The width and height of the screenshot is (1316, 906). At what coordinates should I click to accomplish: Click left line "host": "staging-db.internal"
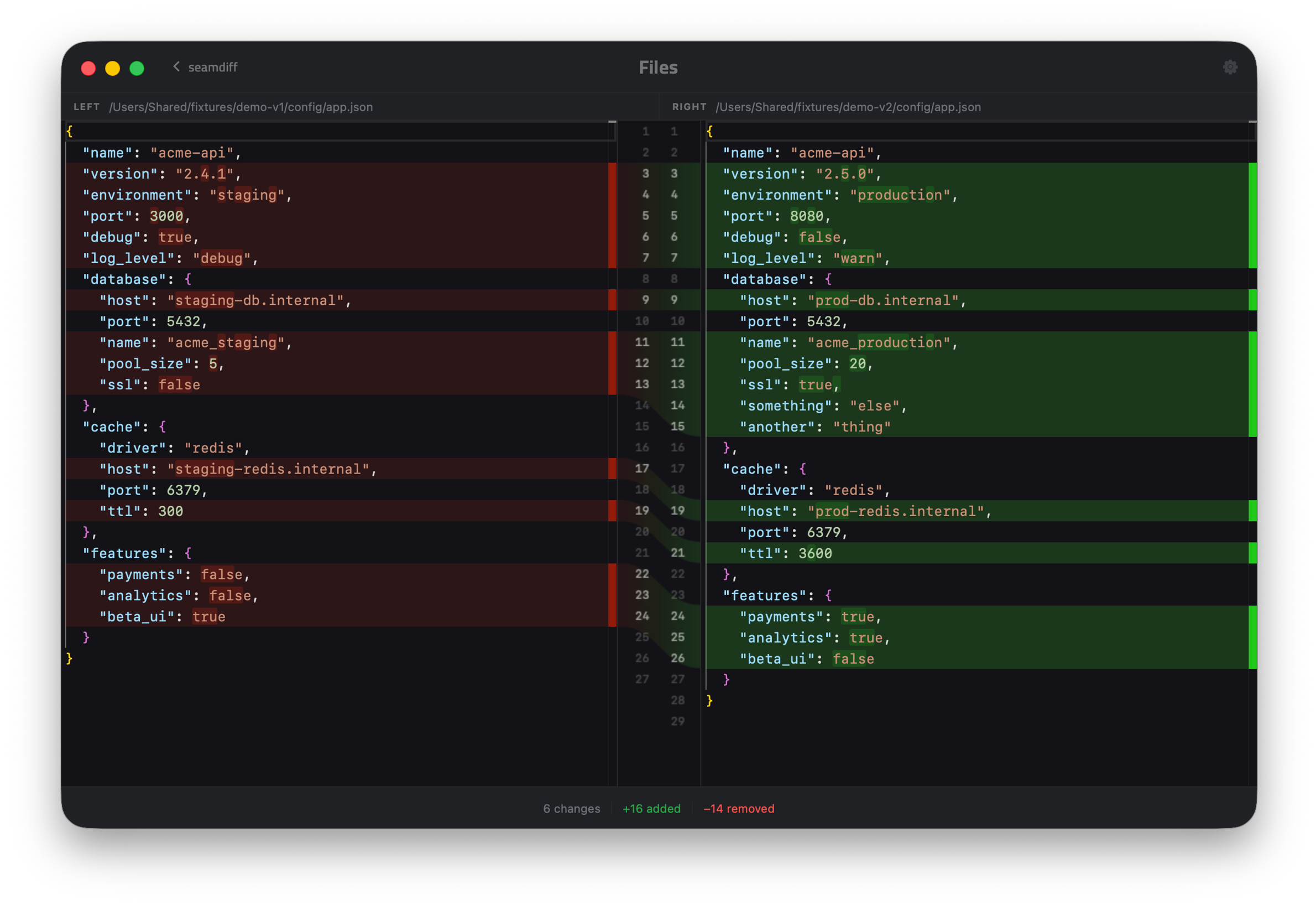click(337, 300)
